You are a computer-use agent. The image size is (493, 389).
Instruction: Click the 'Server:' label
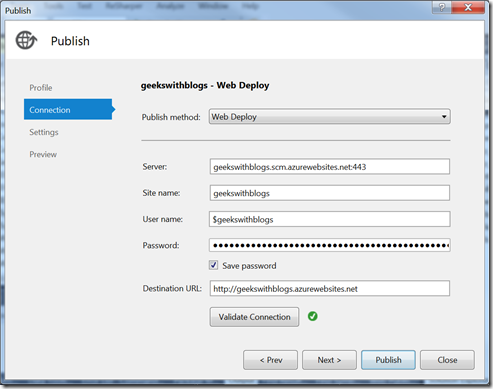(x=155, y=167)
